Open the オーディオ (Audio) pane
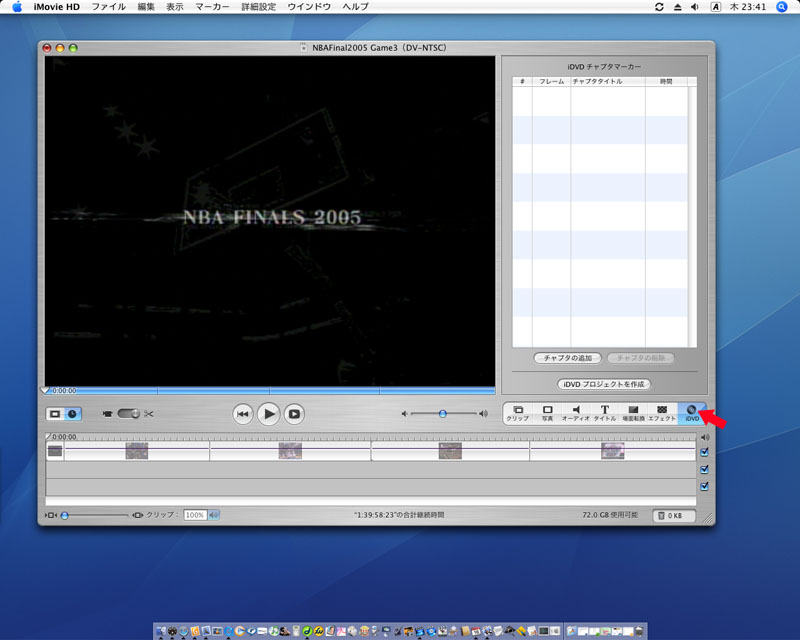 (576, 413)
